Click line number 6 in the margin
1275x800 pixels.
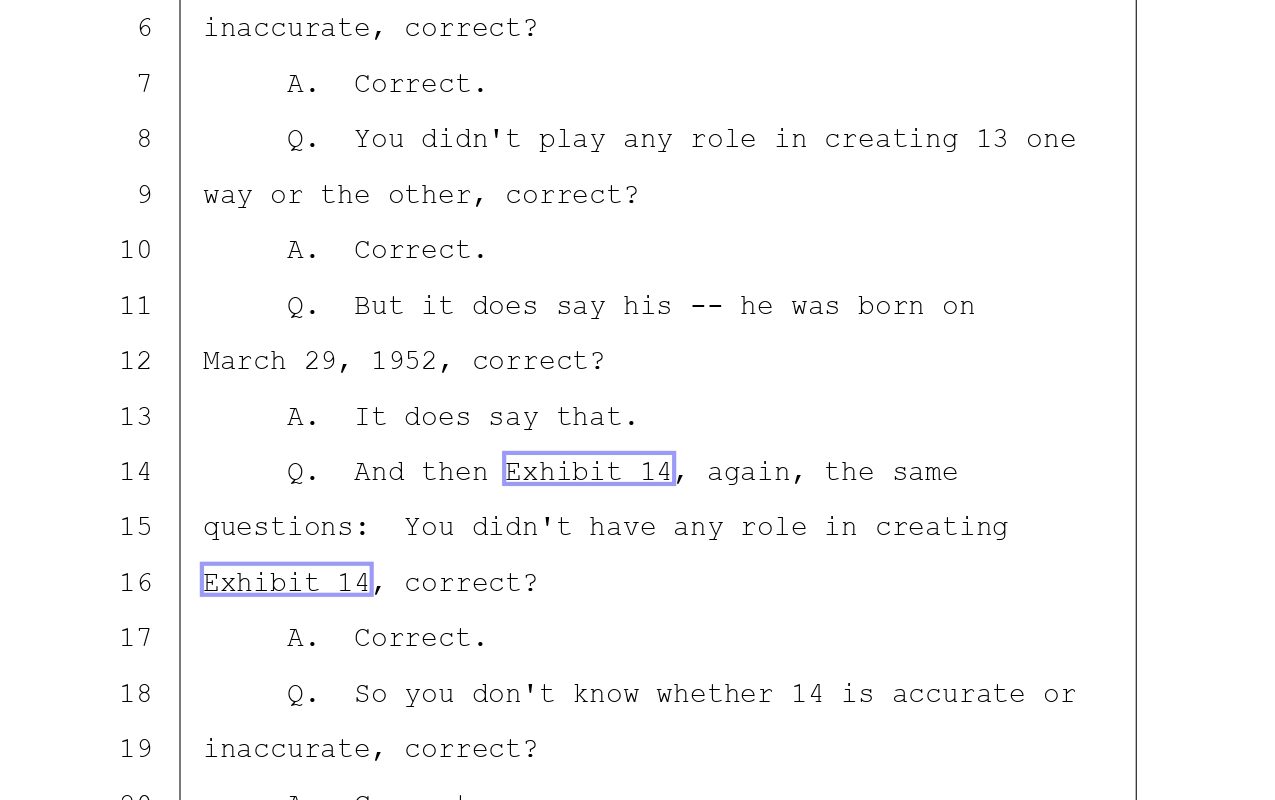[x=145, y=28]
